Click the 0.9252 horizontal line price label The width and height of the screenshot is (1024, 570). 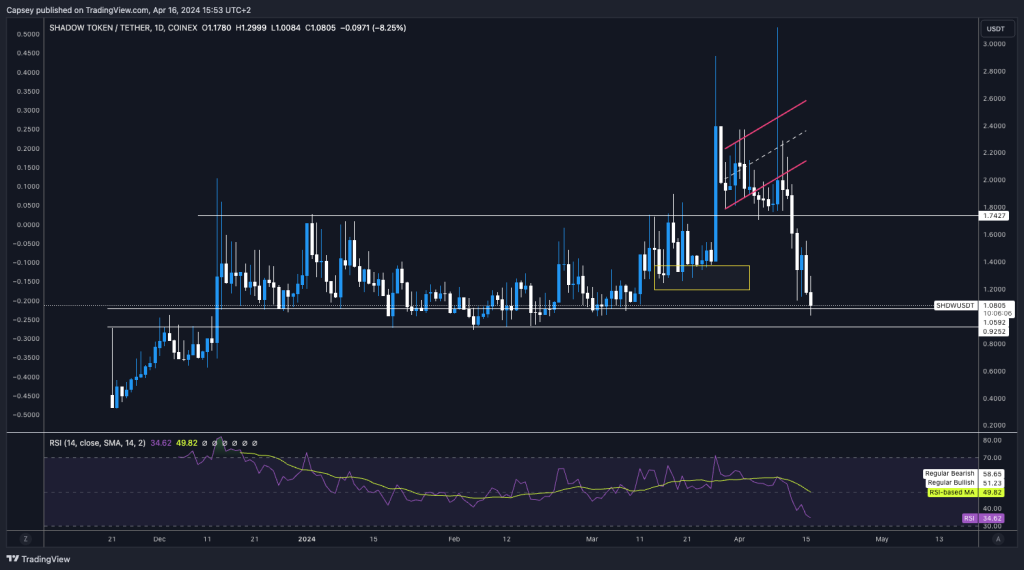pos(994,331)
